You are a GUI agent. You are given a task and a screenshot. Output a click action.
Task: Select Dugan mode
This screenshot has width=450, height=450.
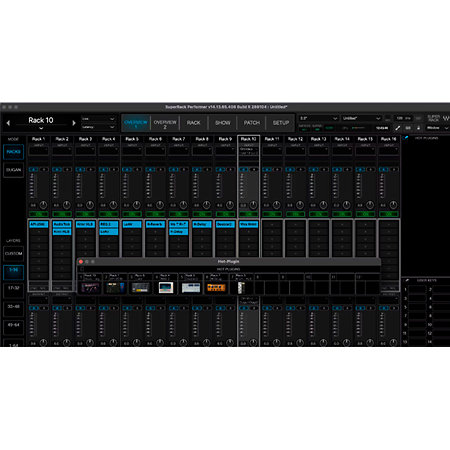coord(13,170)
